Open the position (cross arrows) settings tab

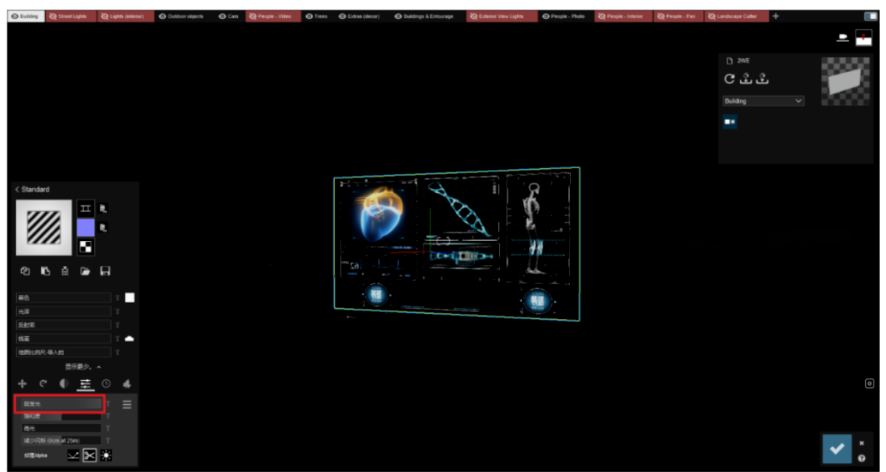point(23,384)
